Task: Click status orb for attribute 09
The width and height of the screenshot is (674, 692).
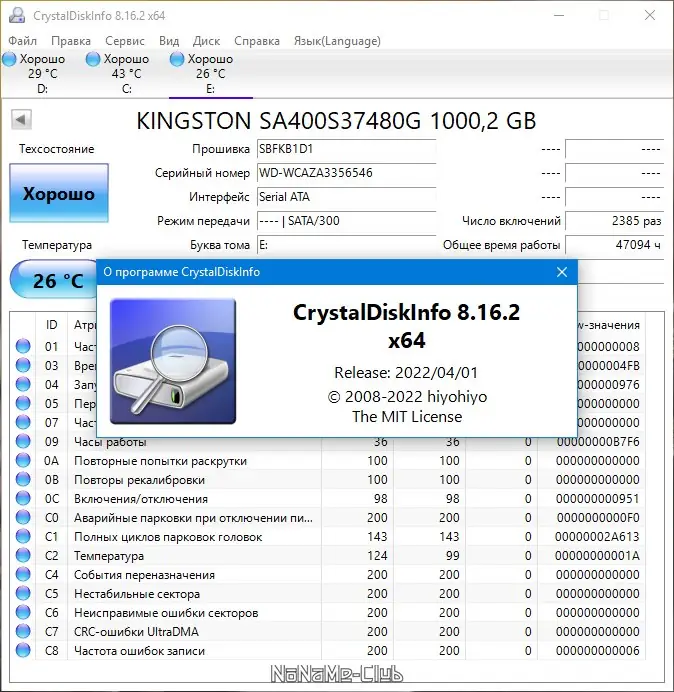Action: [x=23, y=441]
